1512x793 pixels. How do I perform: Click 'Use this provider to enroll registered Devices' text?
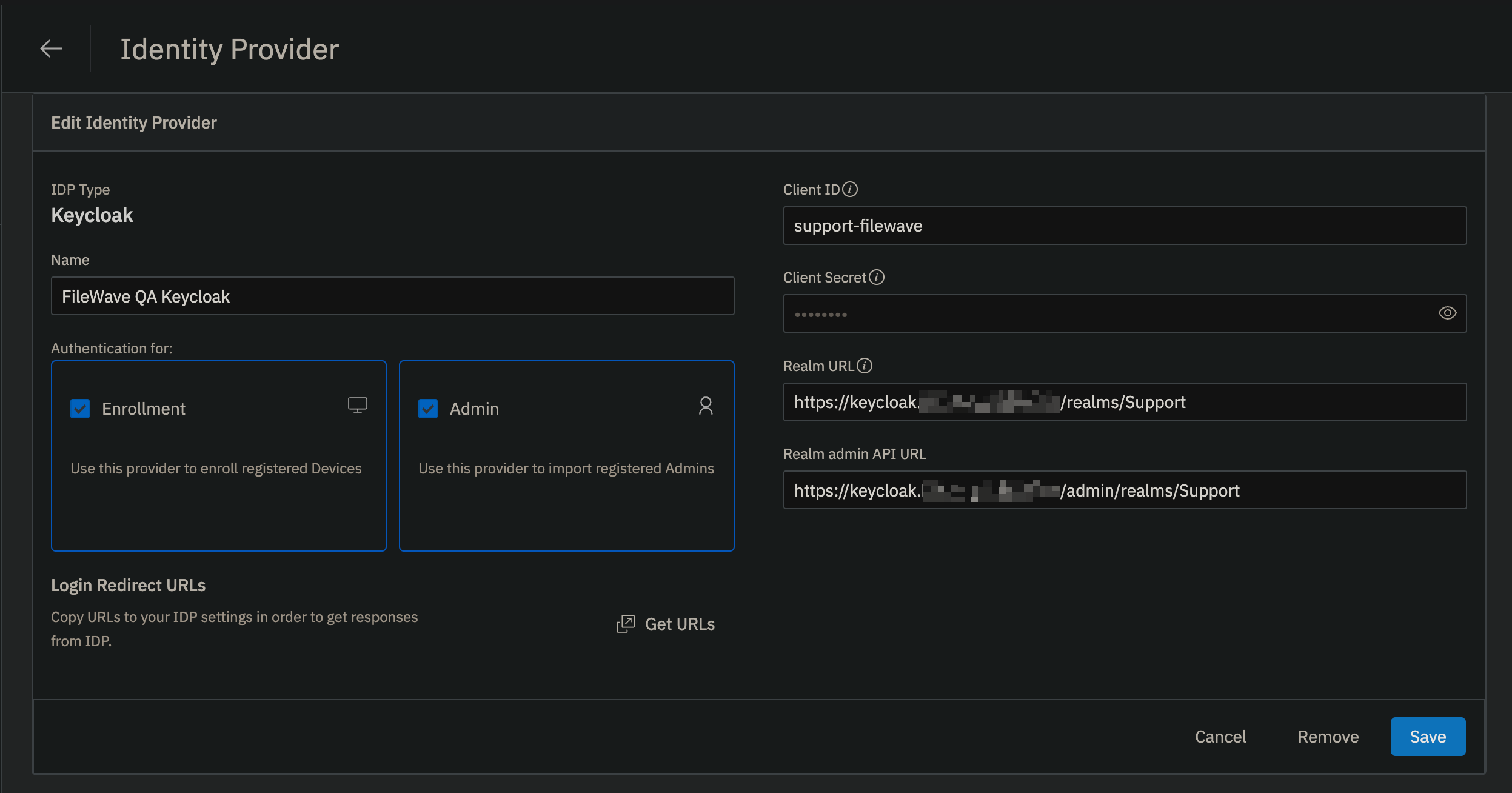tap(216, 468)
